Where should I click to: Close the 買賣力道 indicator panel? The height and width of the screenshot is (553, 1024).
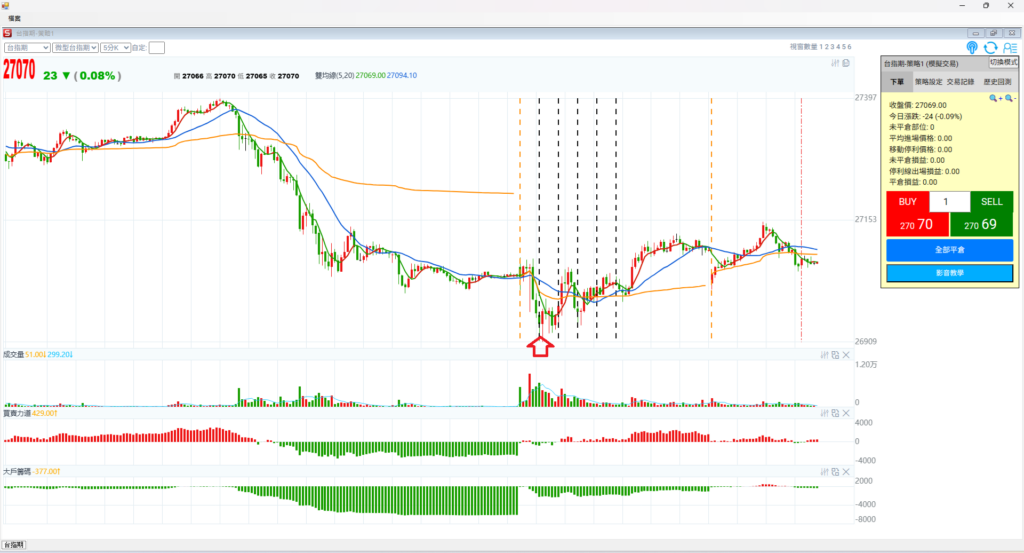pos(846,412)
